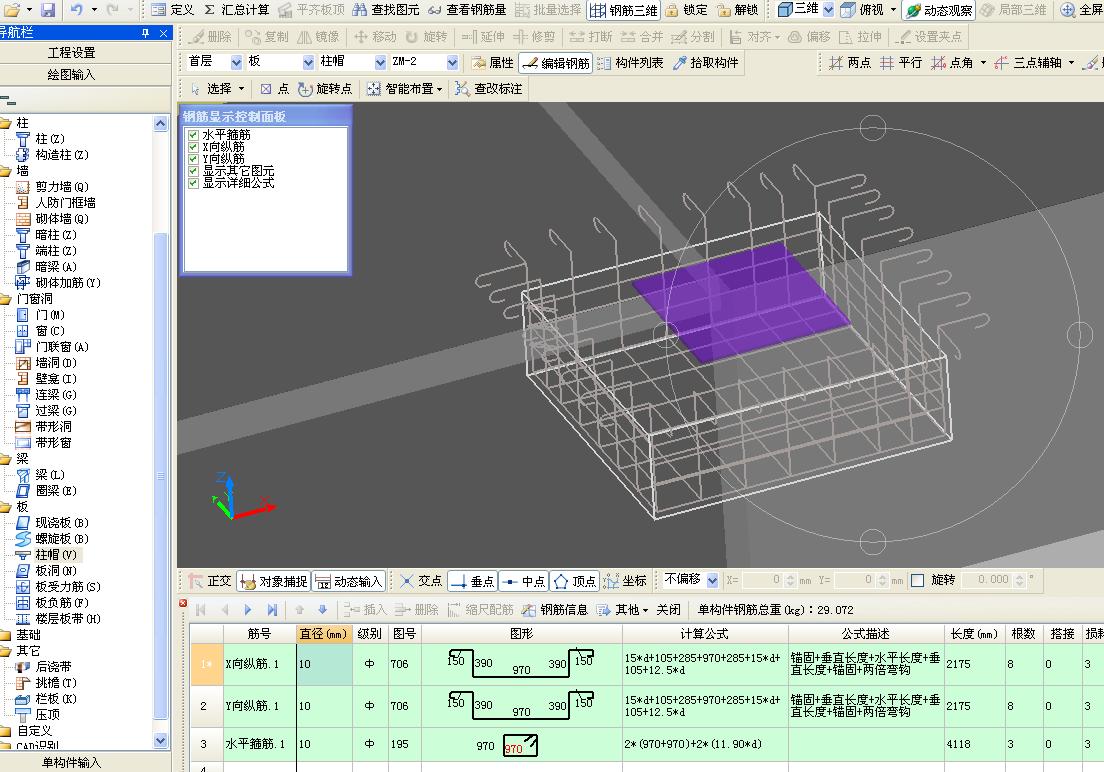The width and height of the screenshot is (1104, 772).
Task: Open 查看钢筋量 rebar quantity view
Action: (467, 10)
